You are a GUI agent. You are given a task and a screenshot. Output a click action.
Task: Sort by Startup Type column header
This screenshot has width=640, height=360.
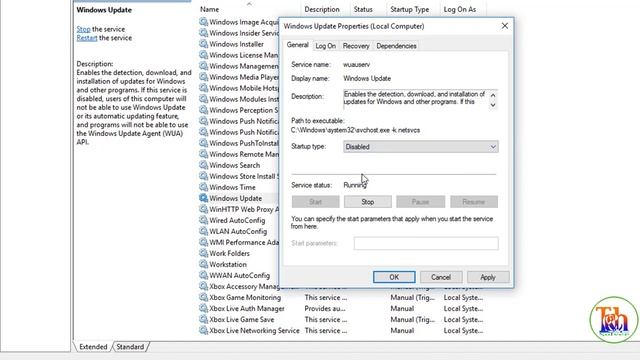(x=409, y=9)
